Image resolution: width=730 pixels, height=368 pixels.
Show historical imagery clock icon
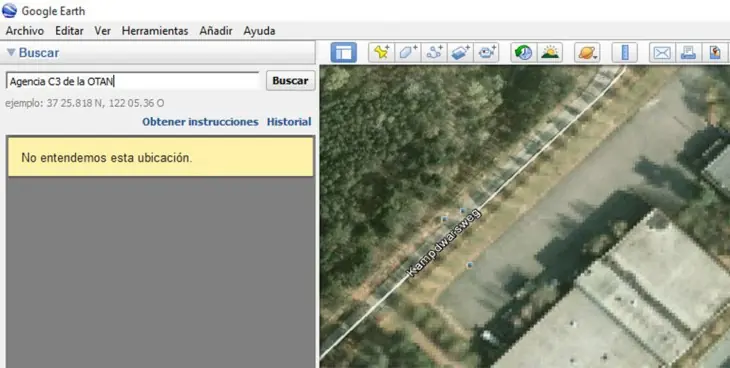[524, 53]
